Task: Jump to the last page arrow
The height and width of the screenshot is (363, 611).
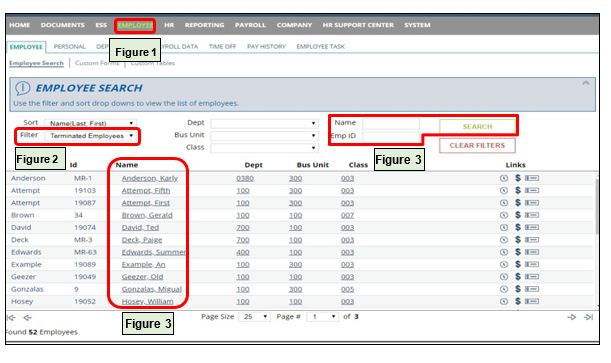Action: [588, 317]
